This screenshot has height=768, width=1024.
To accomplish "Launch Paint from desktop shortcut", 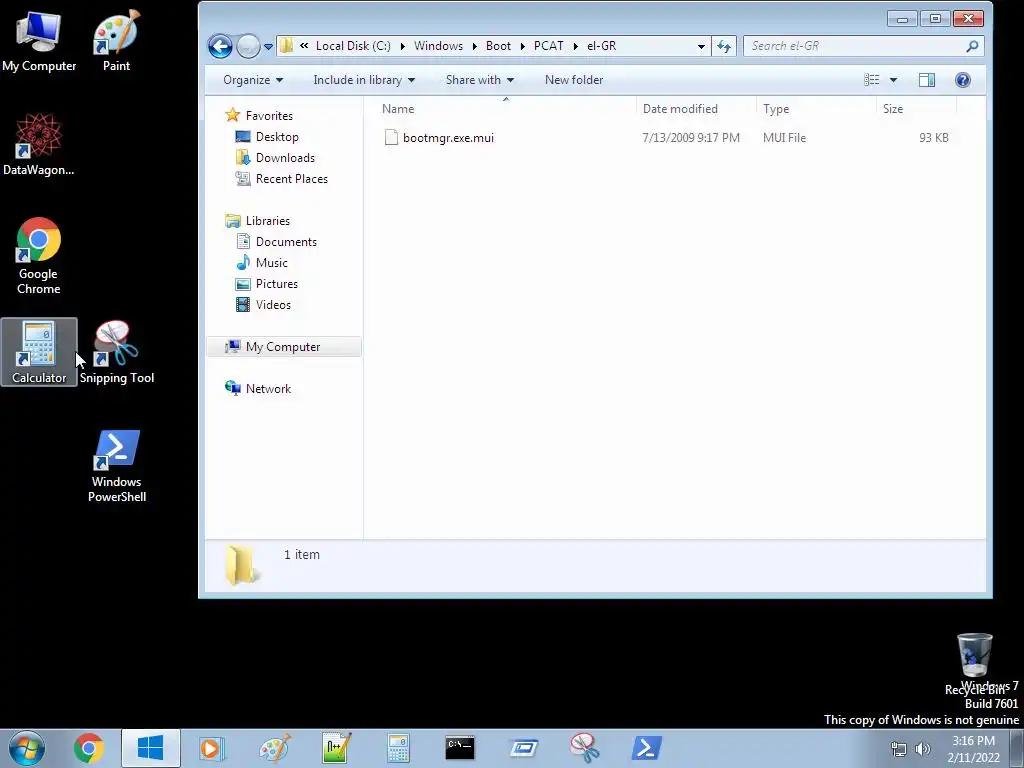I will [x=116, y=41].
